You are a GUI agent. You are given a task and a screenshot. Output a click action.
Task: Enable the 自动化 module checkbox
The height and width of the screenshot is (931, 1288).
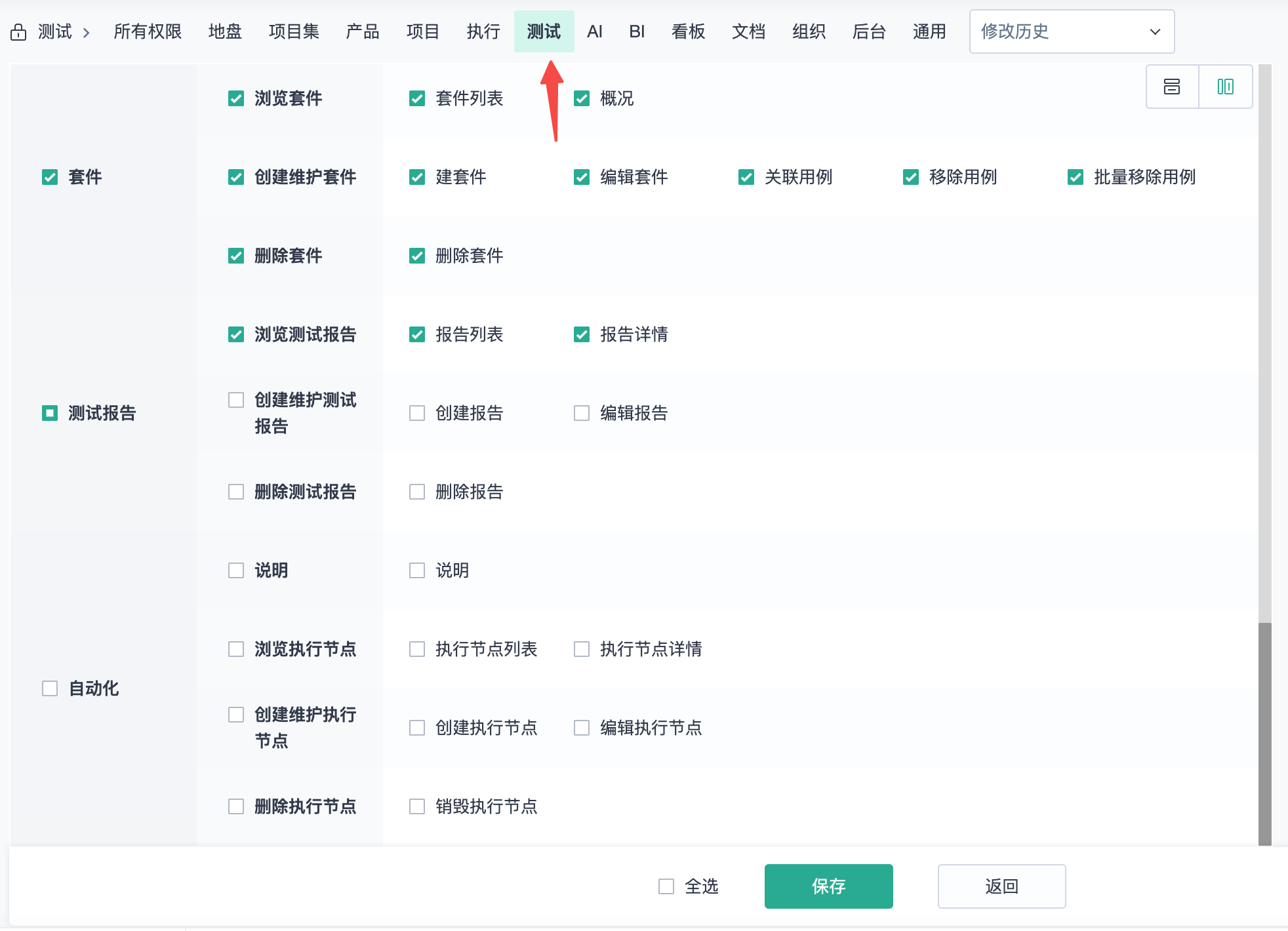click(x=50, y=688)
